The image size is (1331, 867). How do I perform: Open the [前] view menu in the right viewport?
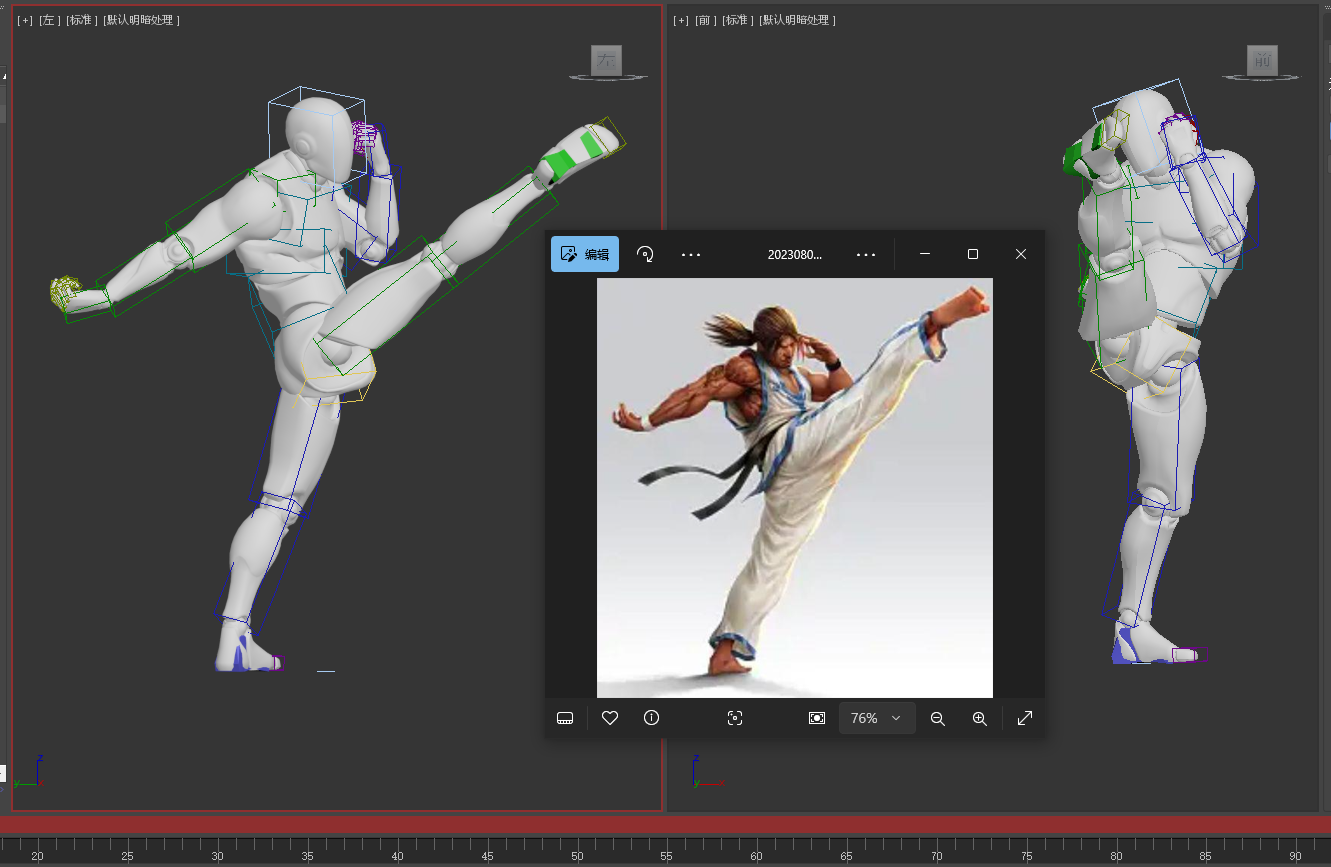tap(704, 20)
